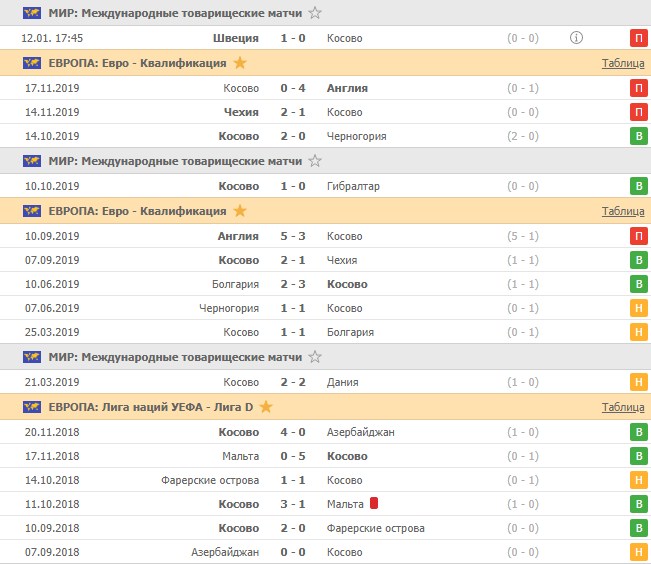Screen dimensions: 651x564
Task: Click orange Н badge for Косово–Дания match
Action: pyautogui.click(x=637, y=382)
